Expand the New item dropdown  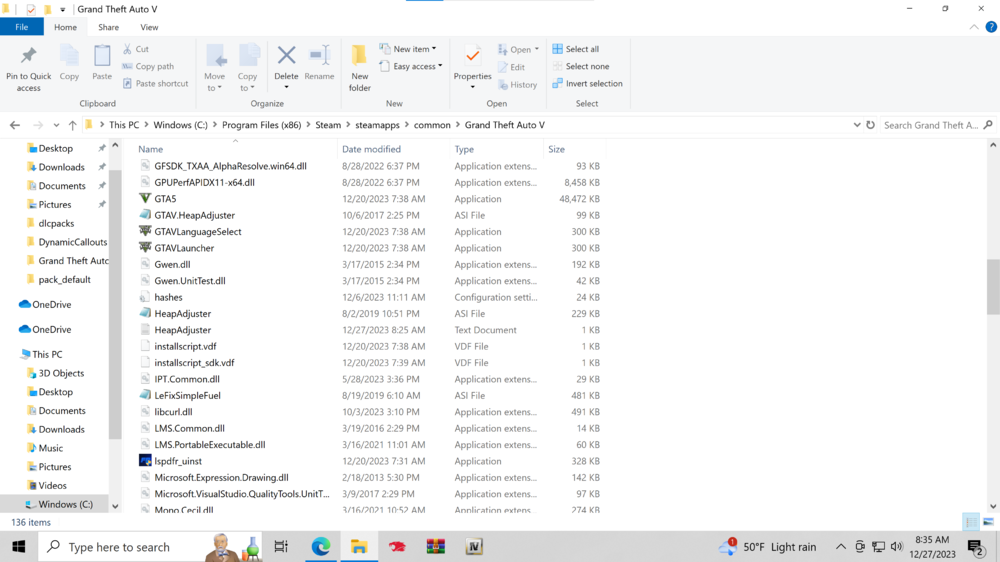(434, 49)
